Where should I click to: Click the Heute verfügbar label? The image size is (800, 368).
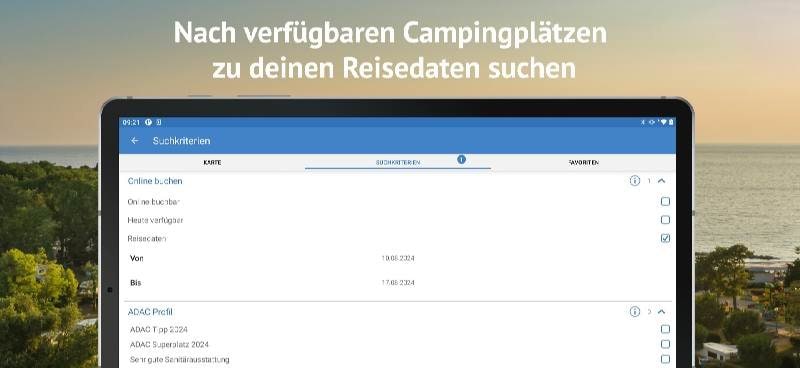click(155, 220)
